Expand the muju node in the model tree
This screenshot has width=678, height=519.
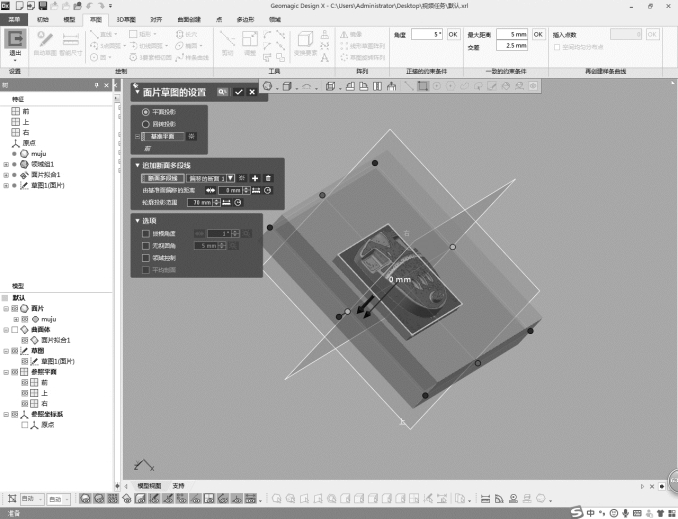coord(17,318)
